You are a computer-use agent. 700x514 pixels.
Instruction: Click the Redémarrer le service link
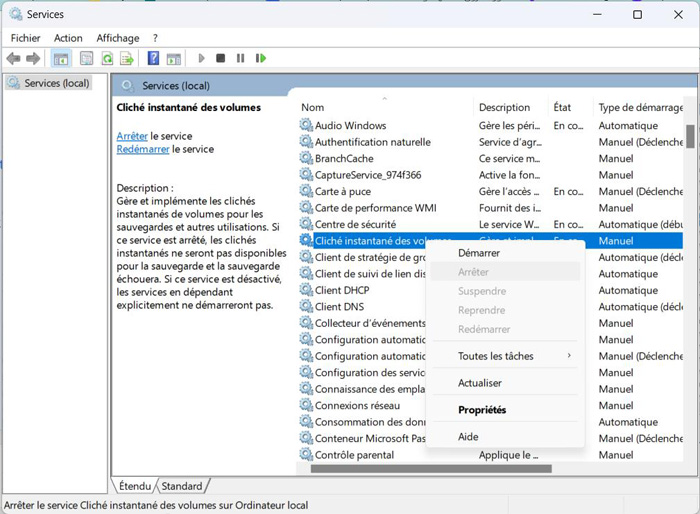pos(143,149)
